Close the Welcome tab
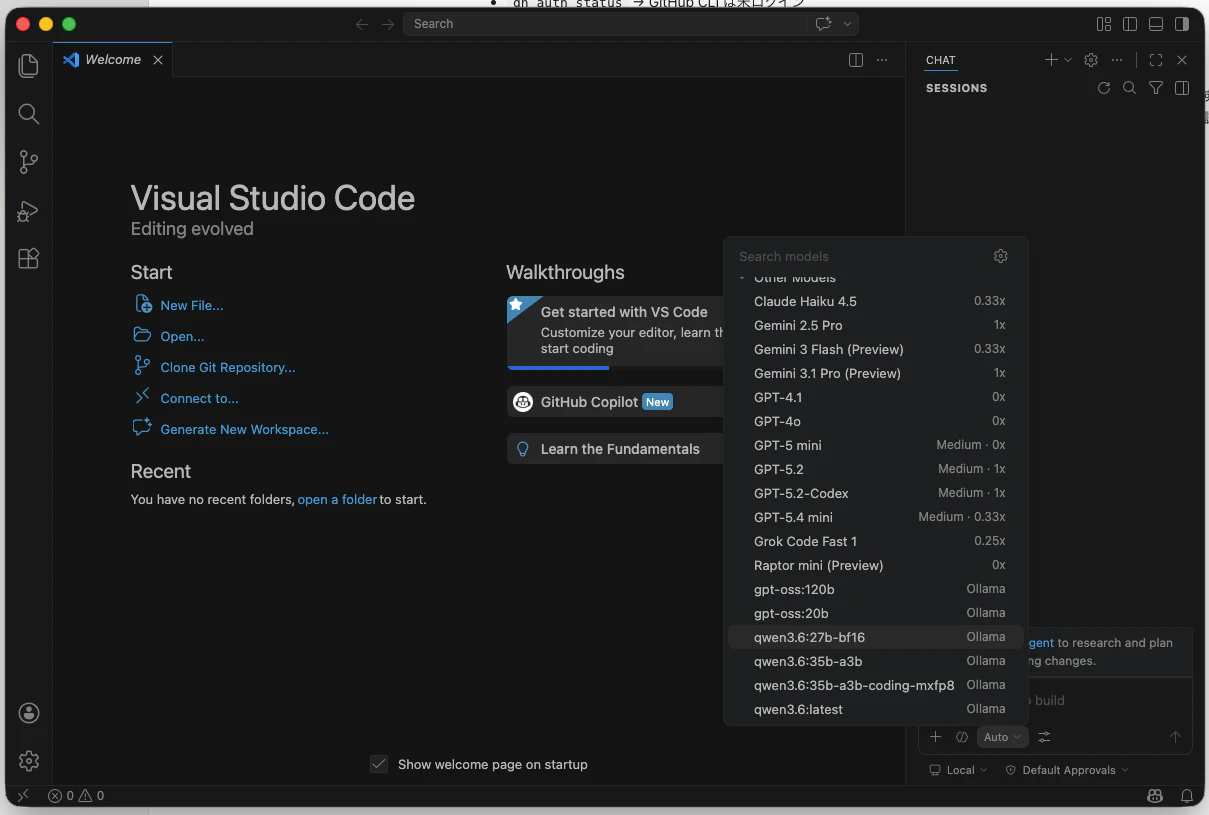Viewport: 1209px width, 815px height. click(x=158, y=60)
